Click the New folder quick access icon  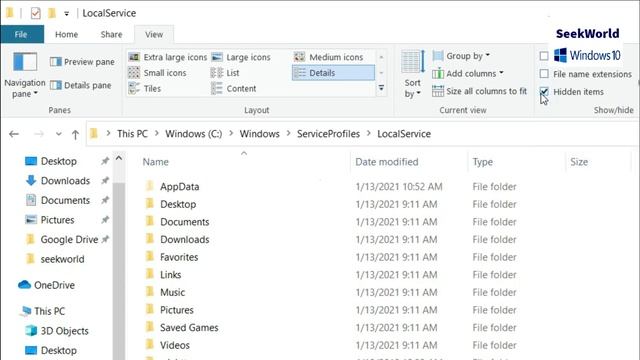(51, 13)
